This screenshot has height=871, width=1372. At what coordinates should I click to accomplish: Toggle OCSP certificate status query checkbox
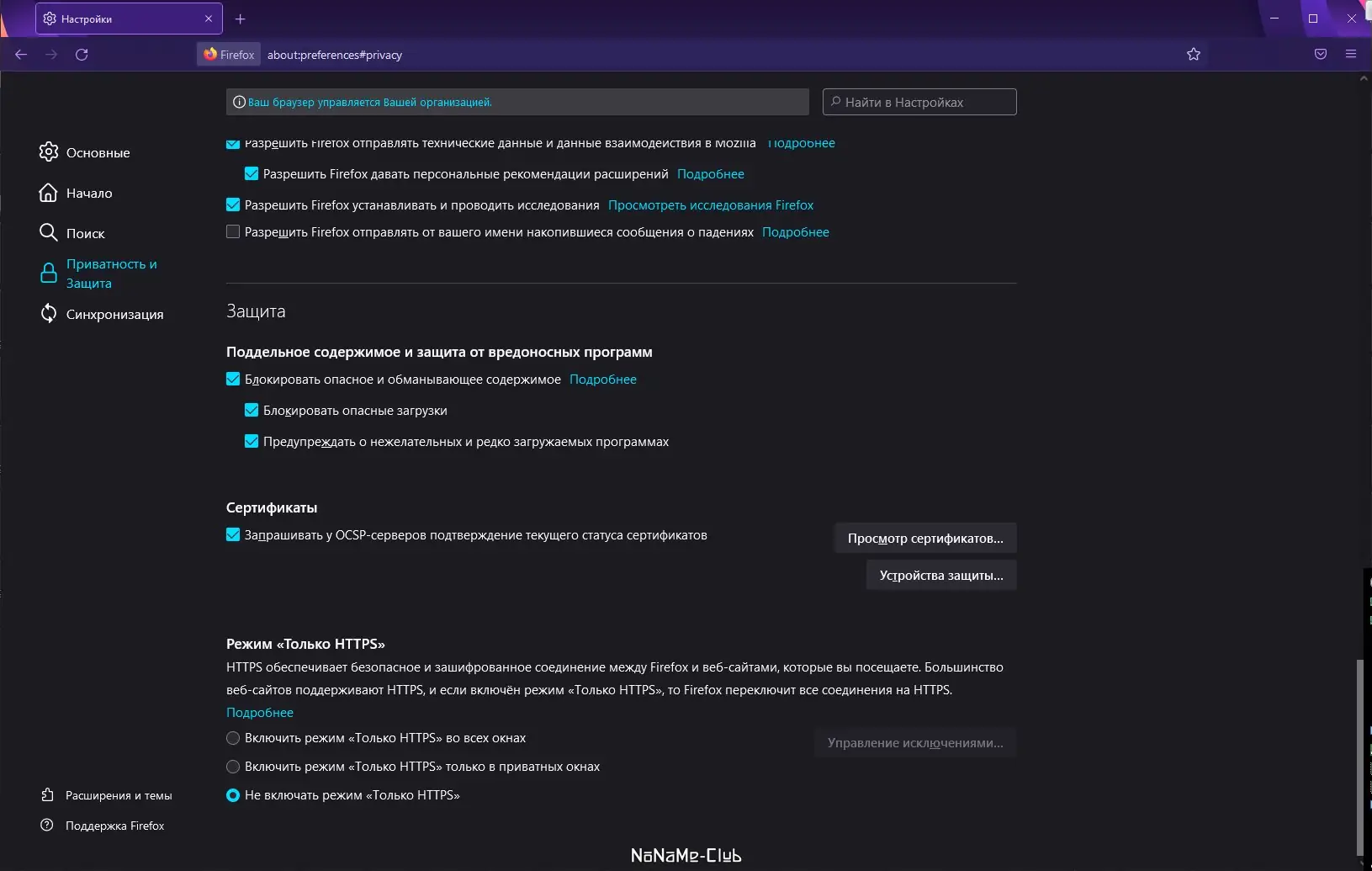233,535
